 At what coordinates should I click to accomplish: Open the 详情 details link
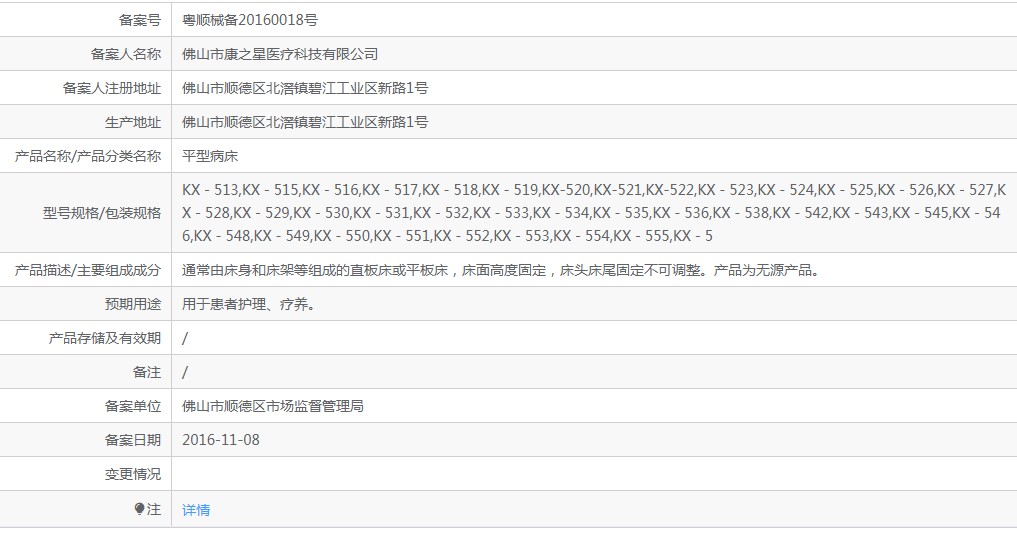[x=196, y=510]
